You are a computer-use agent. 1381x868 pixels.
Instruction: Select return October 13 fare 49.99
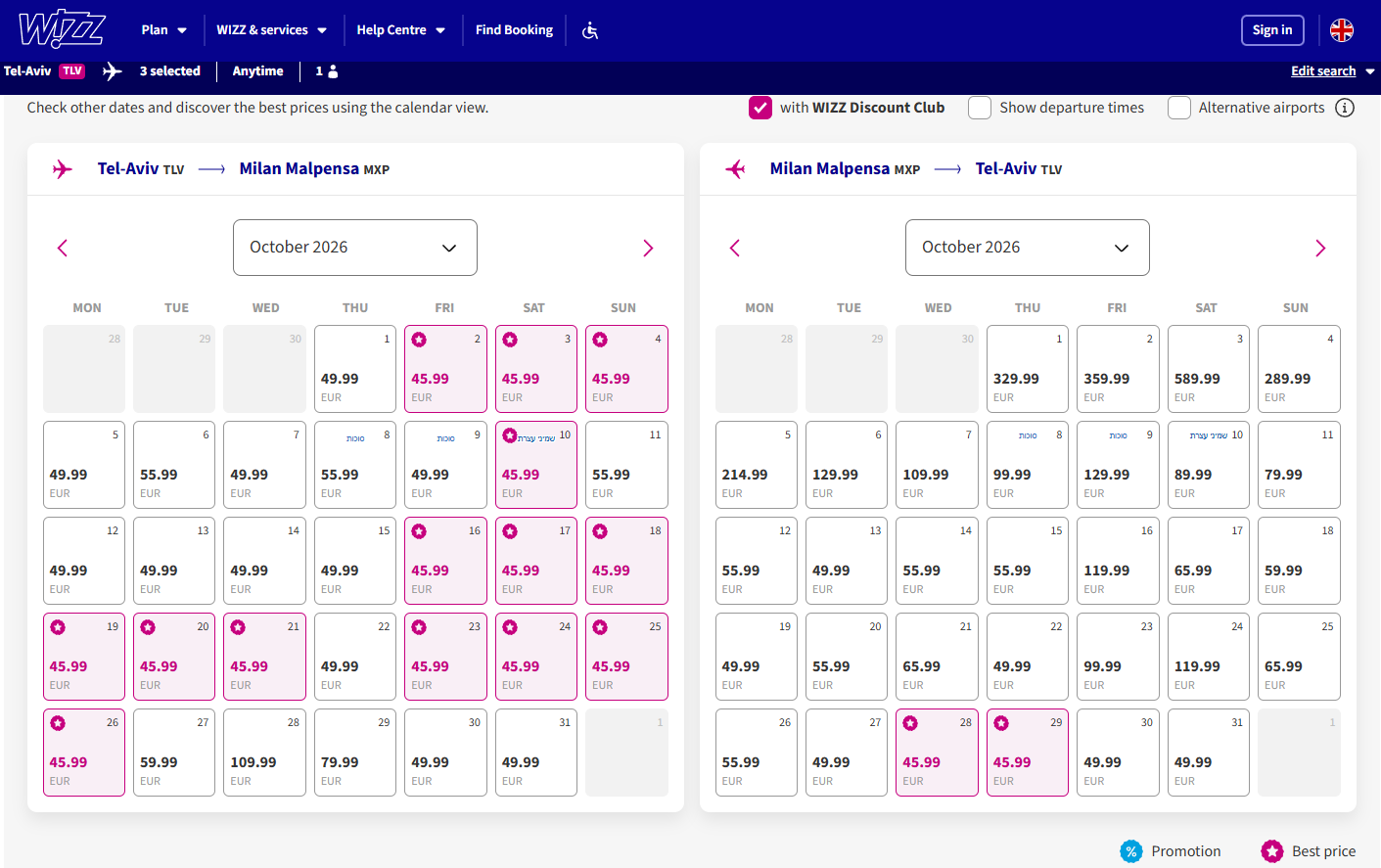point(847,561)
